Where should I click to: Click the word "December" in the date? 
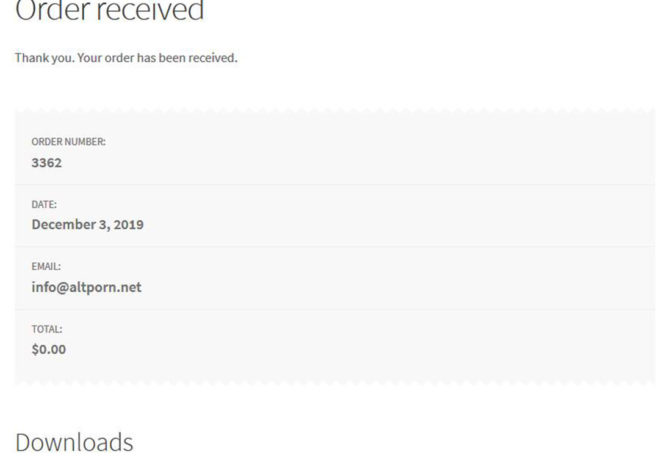[x=64, y=224]
